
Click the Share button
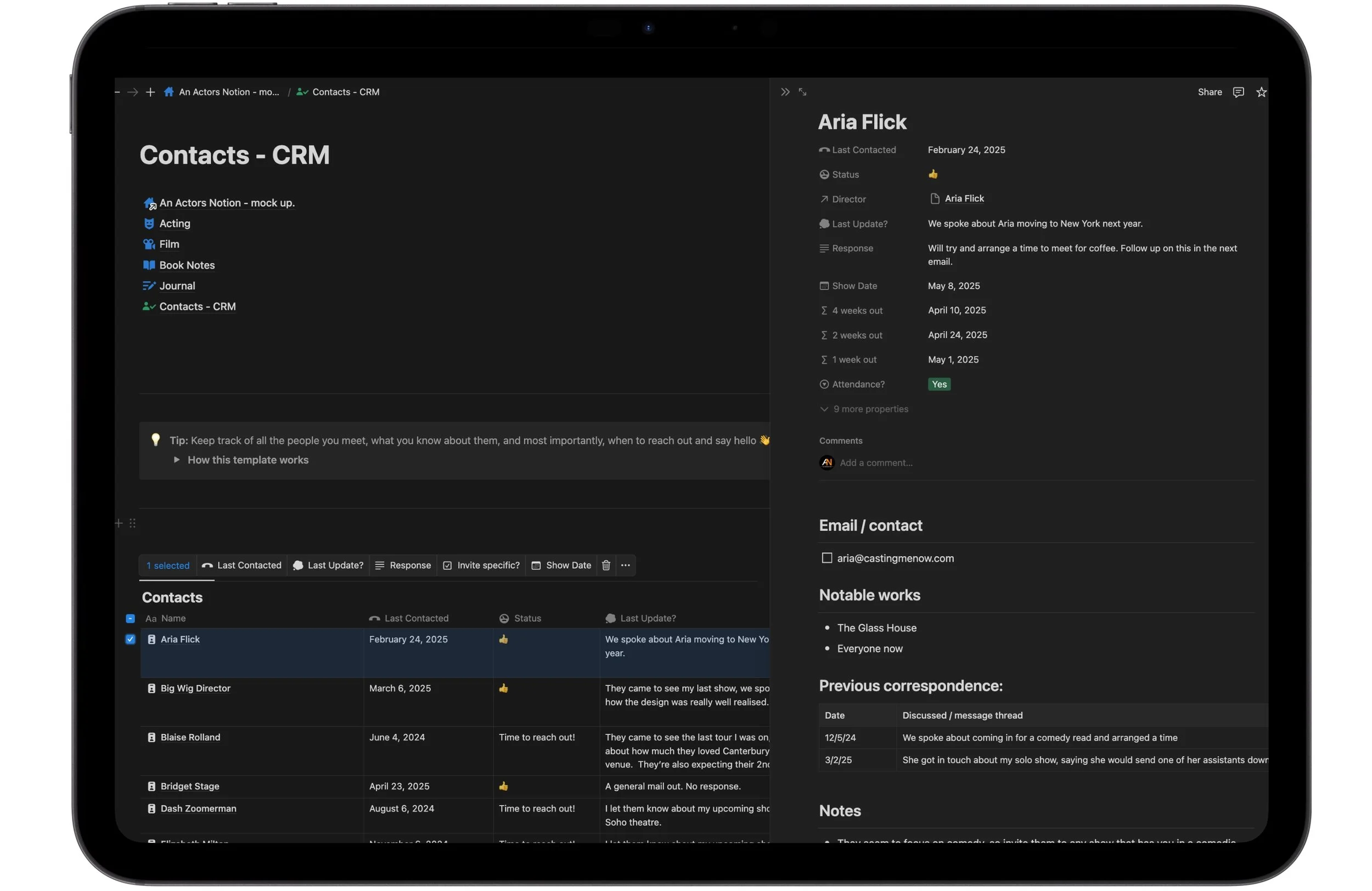pyautogui.click(x=1210, y=92)
